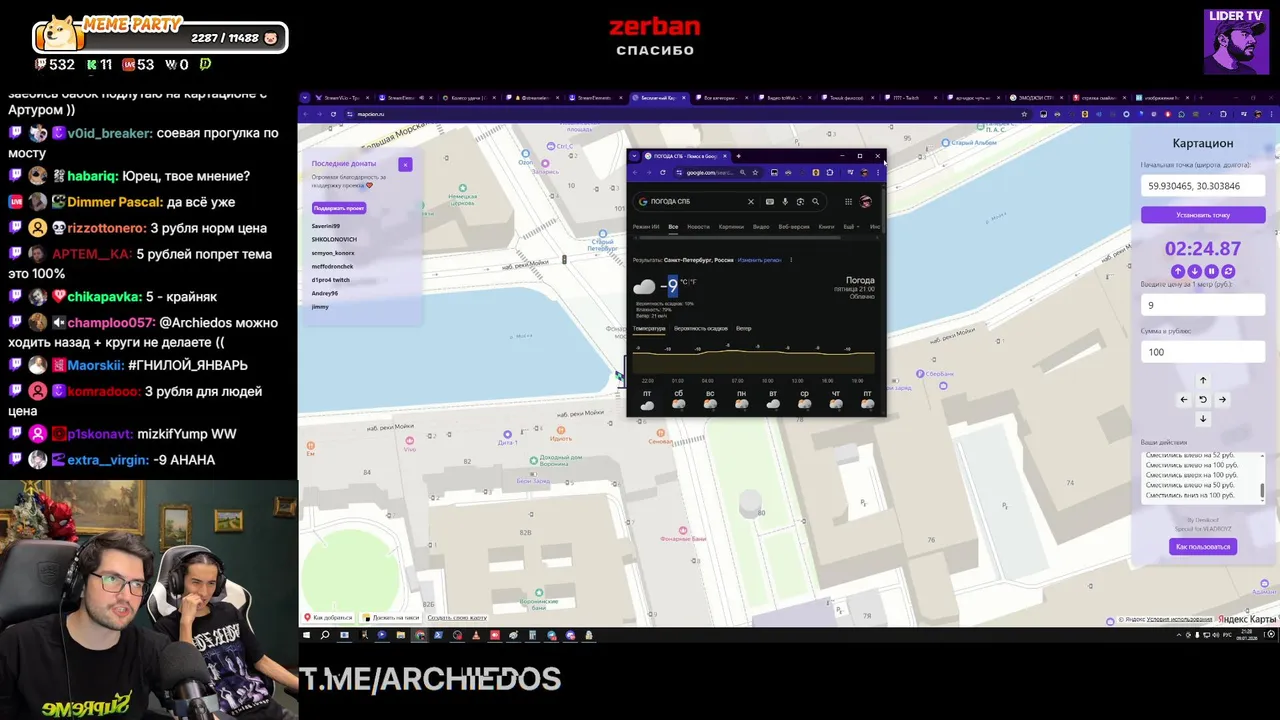Viewport: 1280px width, 720px height.
Task: Click the Поддержать проект button
Action: click(x=339, y=208)
